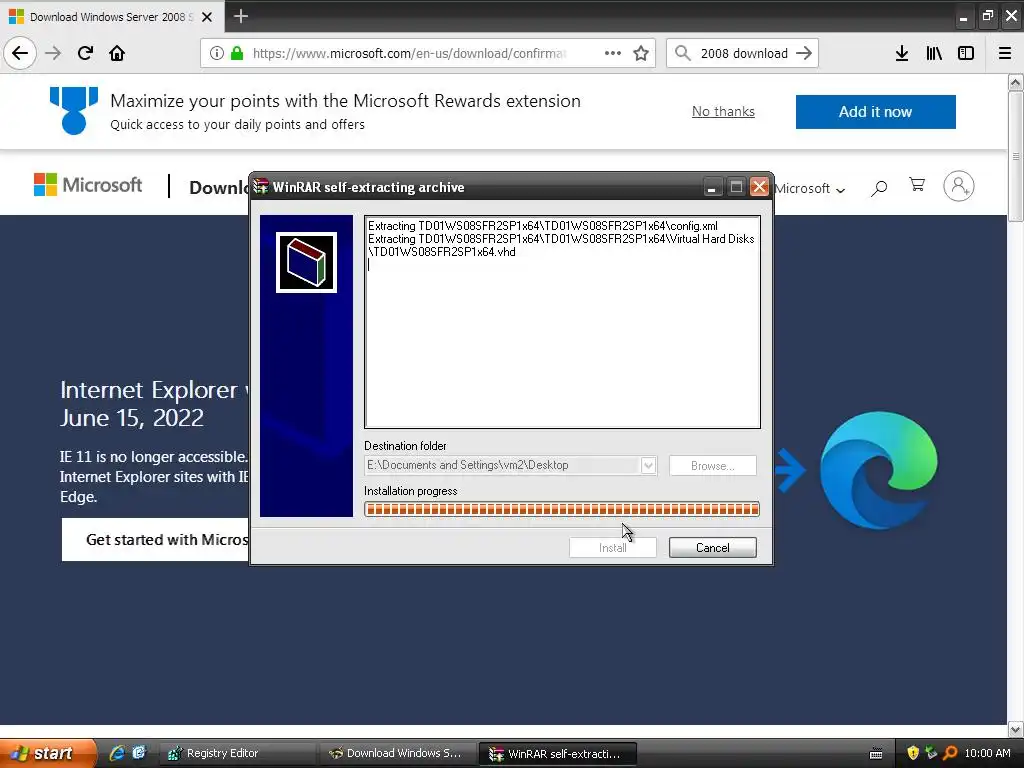Click the Firefox forward arrow
Viewport: 1024px width, 768px height.
pos(53,53)
